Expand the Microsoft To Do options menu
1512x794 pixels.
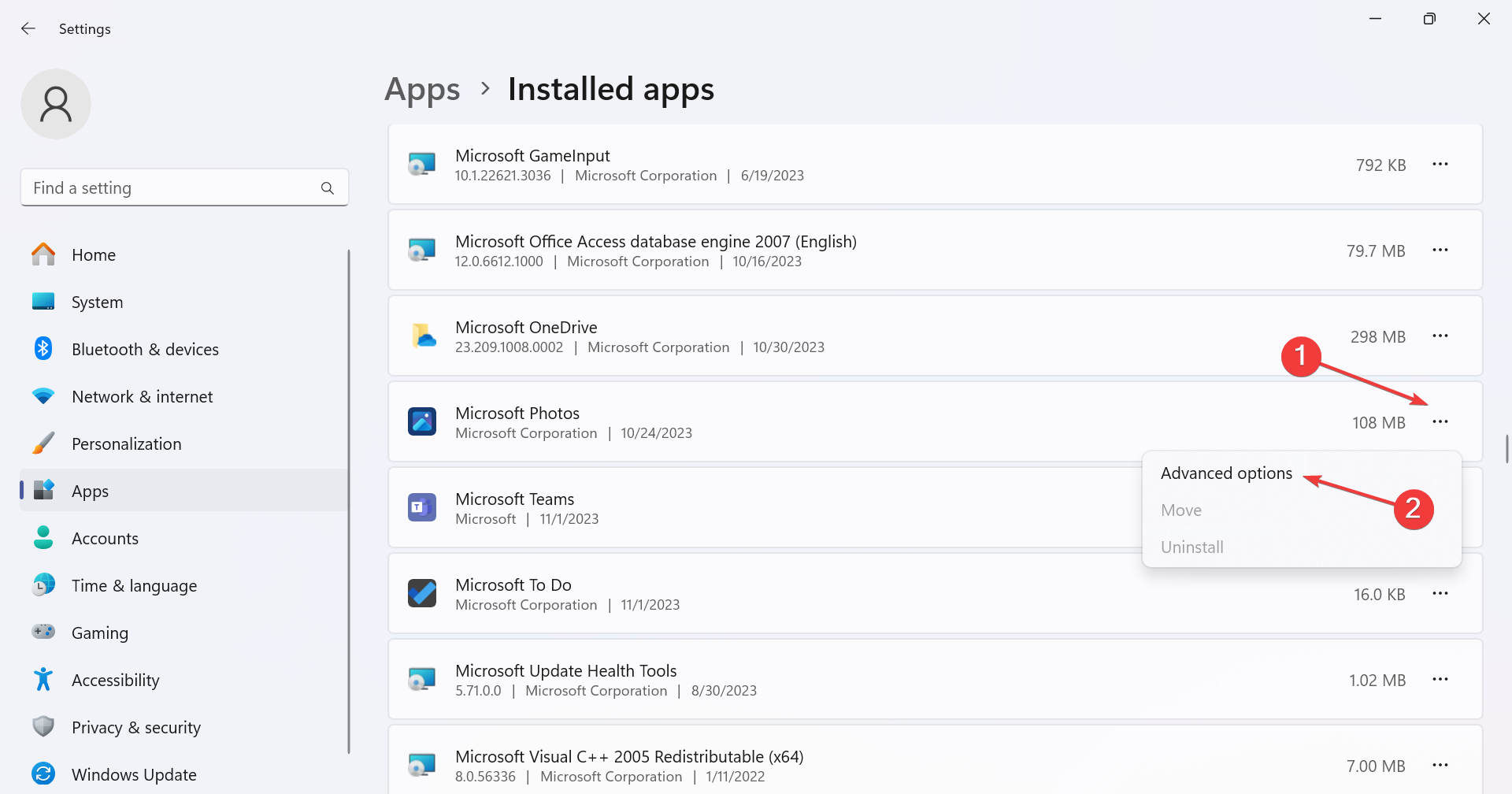tap(1440, 593)
